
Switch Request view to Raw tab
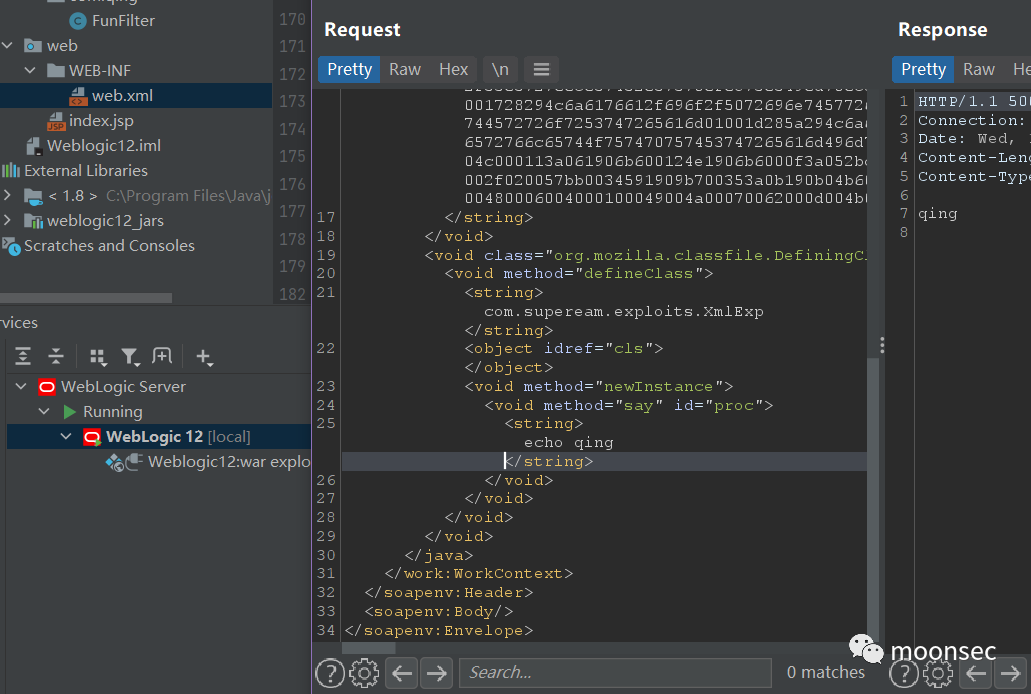[404, 70]
